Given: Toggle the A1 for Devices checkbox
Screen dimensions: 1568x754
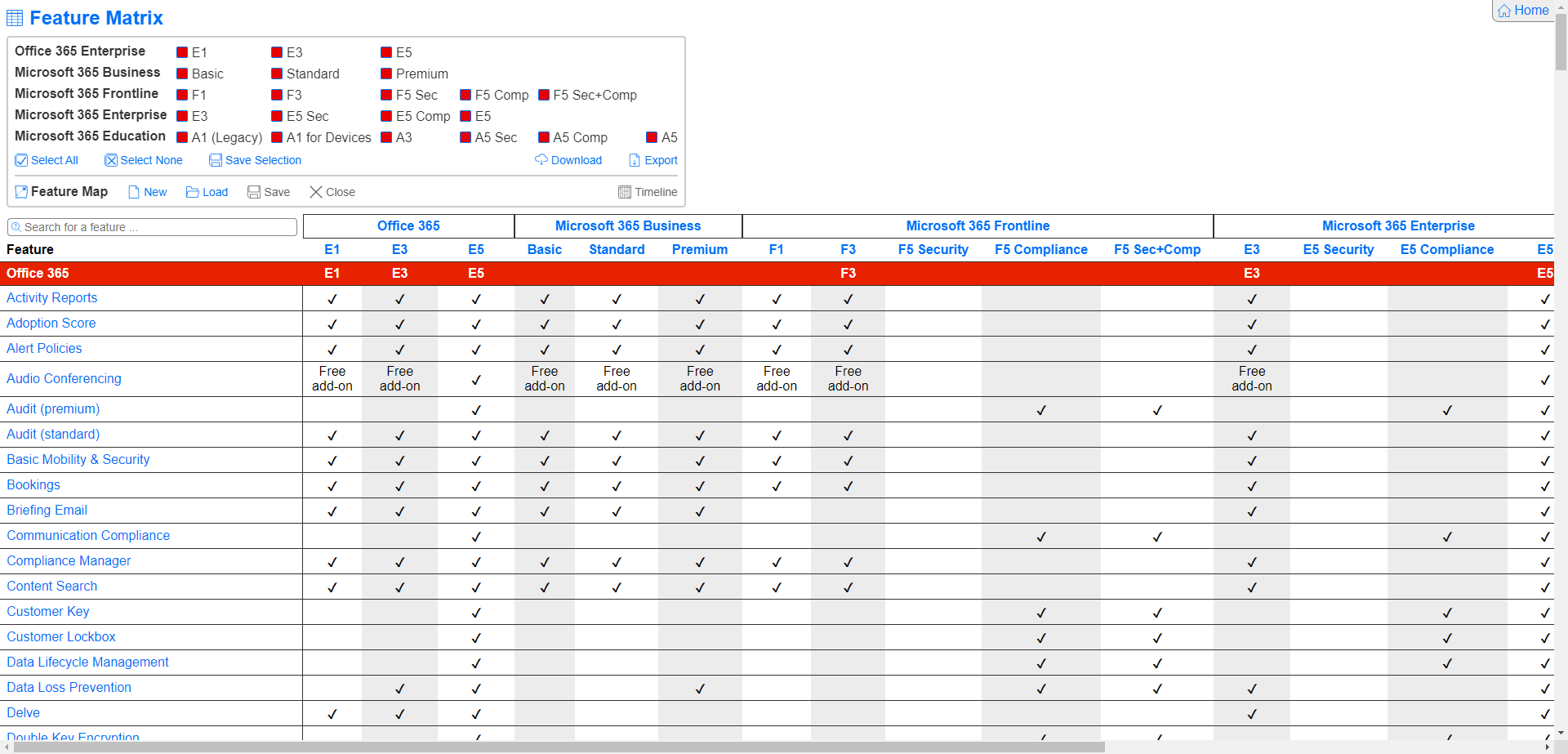Looking at the screenshot, I should click(277, 137).
